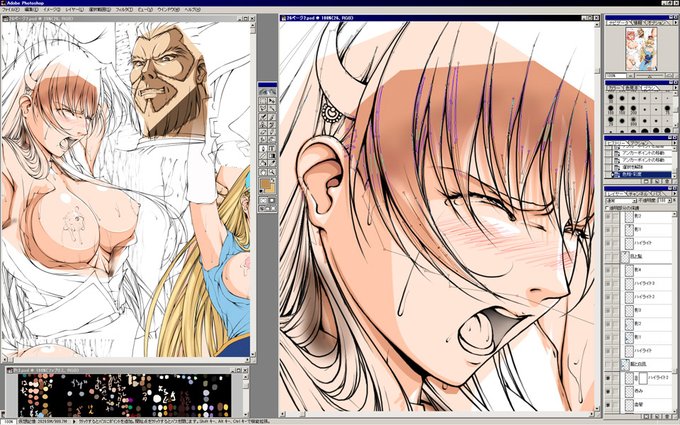This screenshot has width=680, height=425.
Task: Select the Eraser tool
Action: (263, 132)
